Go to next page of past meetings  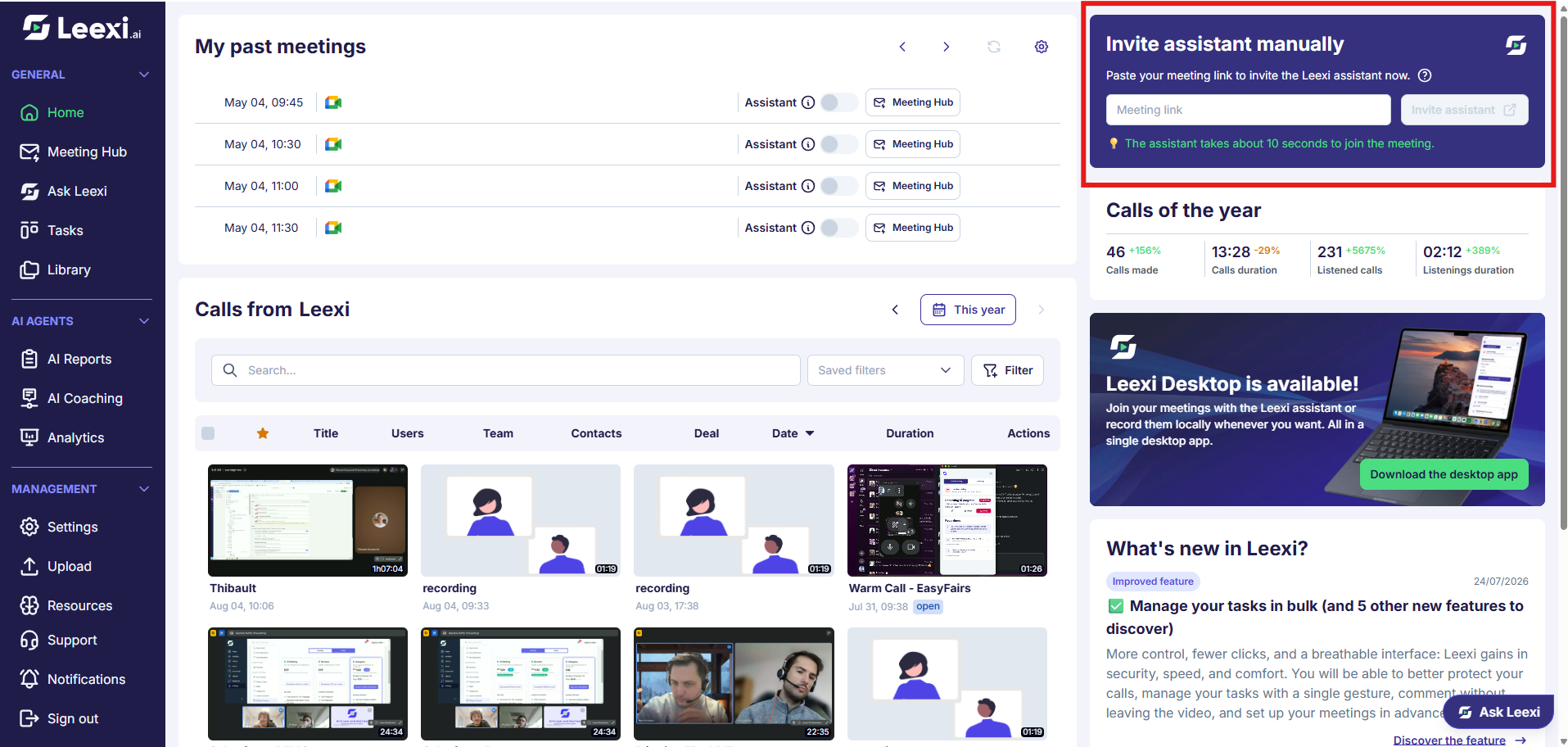click(947, 47)
